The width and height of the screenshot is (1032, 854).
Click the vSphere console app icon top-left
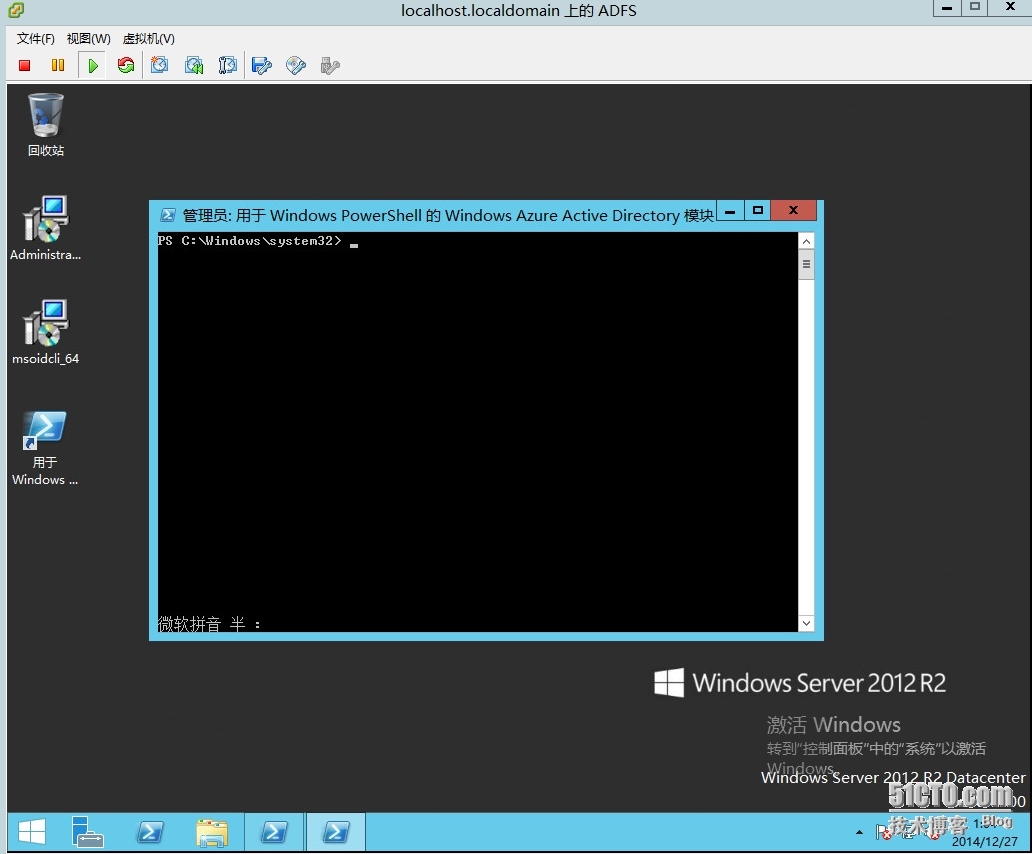point(15,10)
